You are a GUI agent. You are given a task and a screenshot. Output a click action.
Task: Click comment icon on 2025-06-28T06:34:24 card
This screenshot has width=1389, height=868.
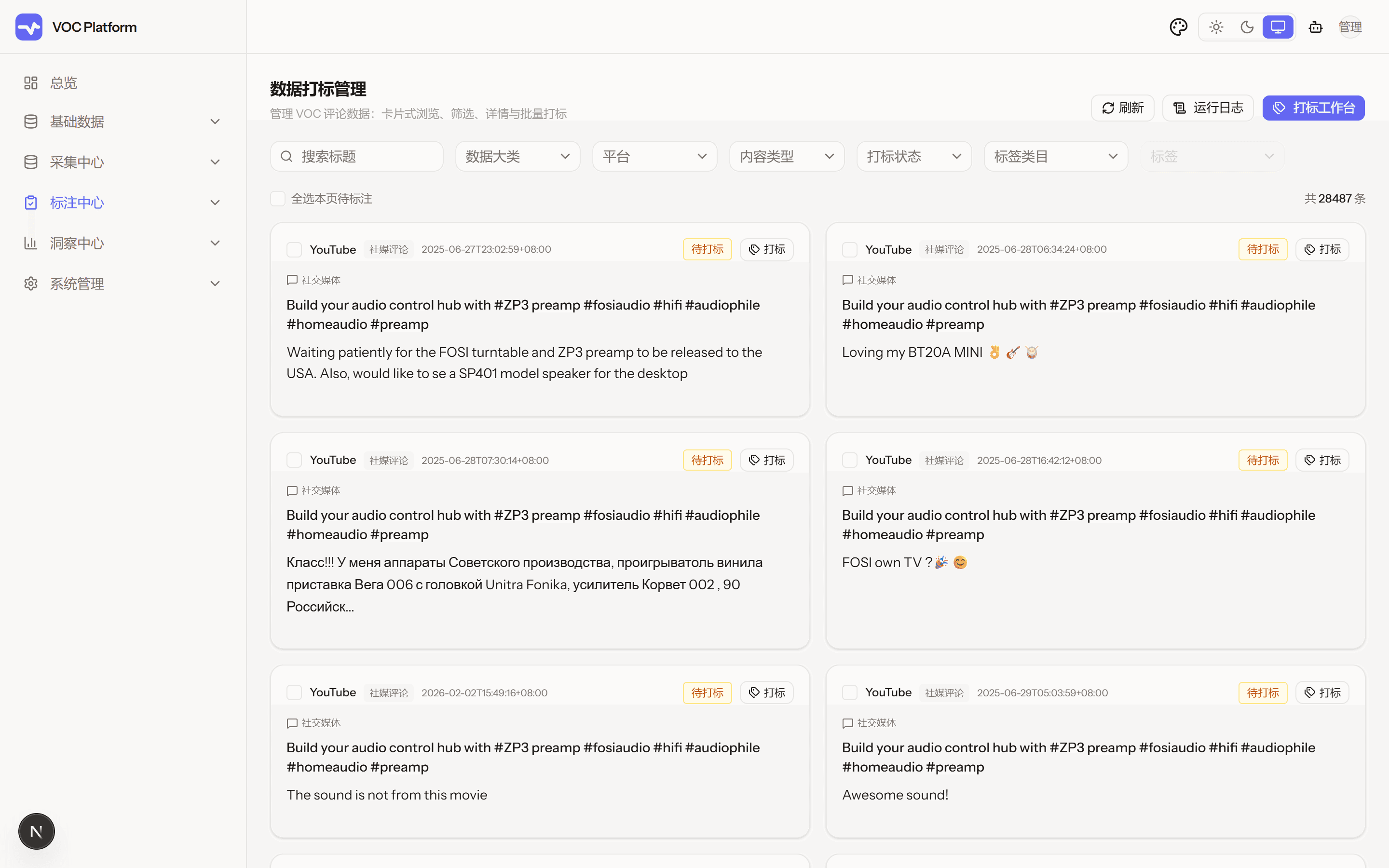[x=848, y=280]
